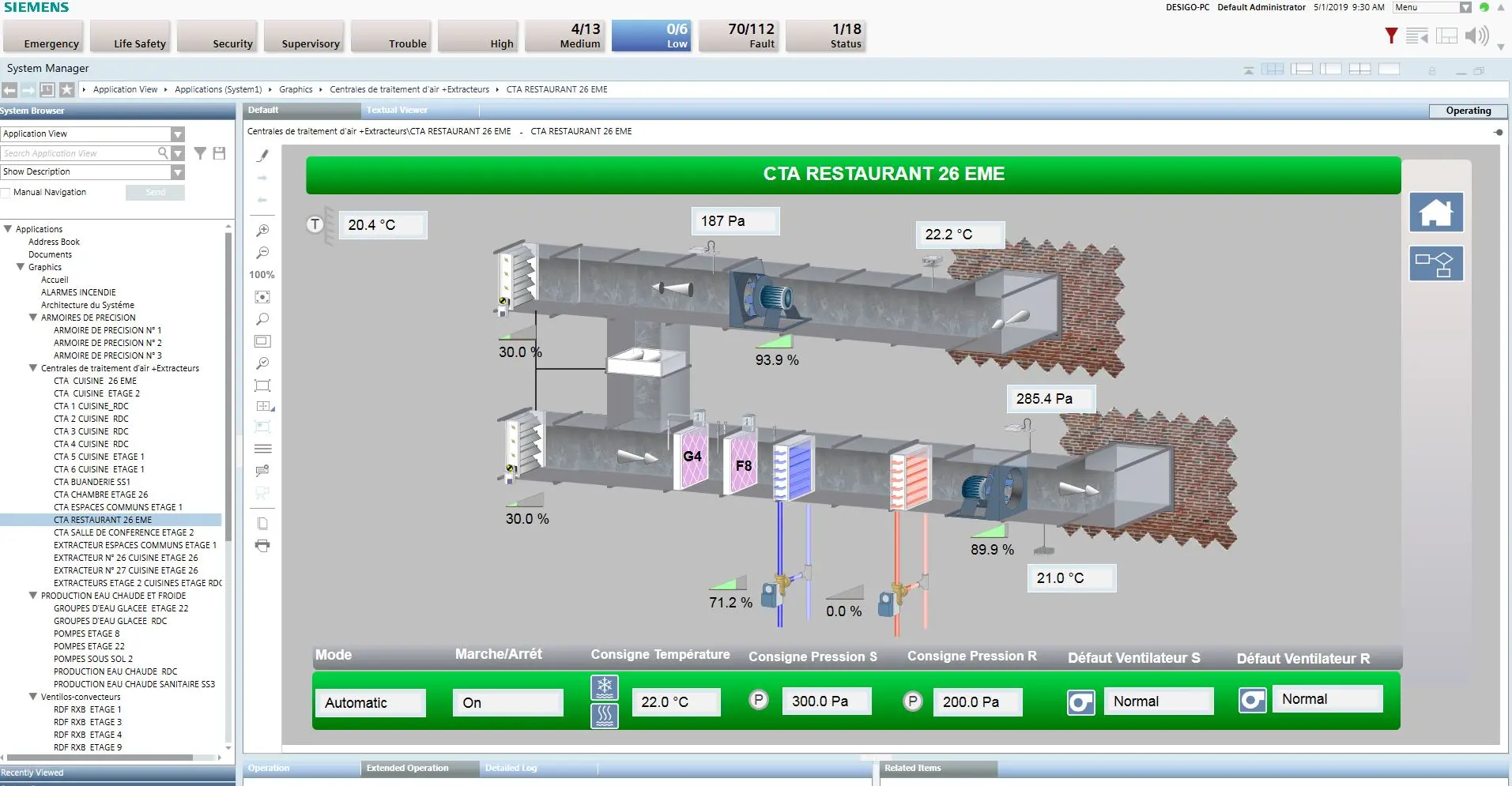This screenshot has height=786, width=1512.
Task: Enable the Manual Navigation checkbox
Action: (6, 193)
